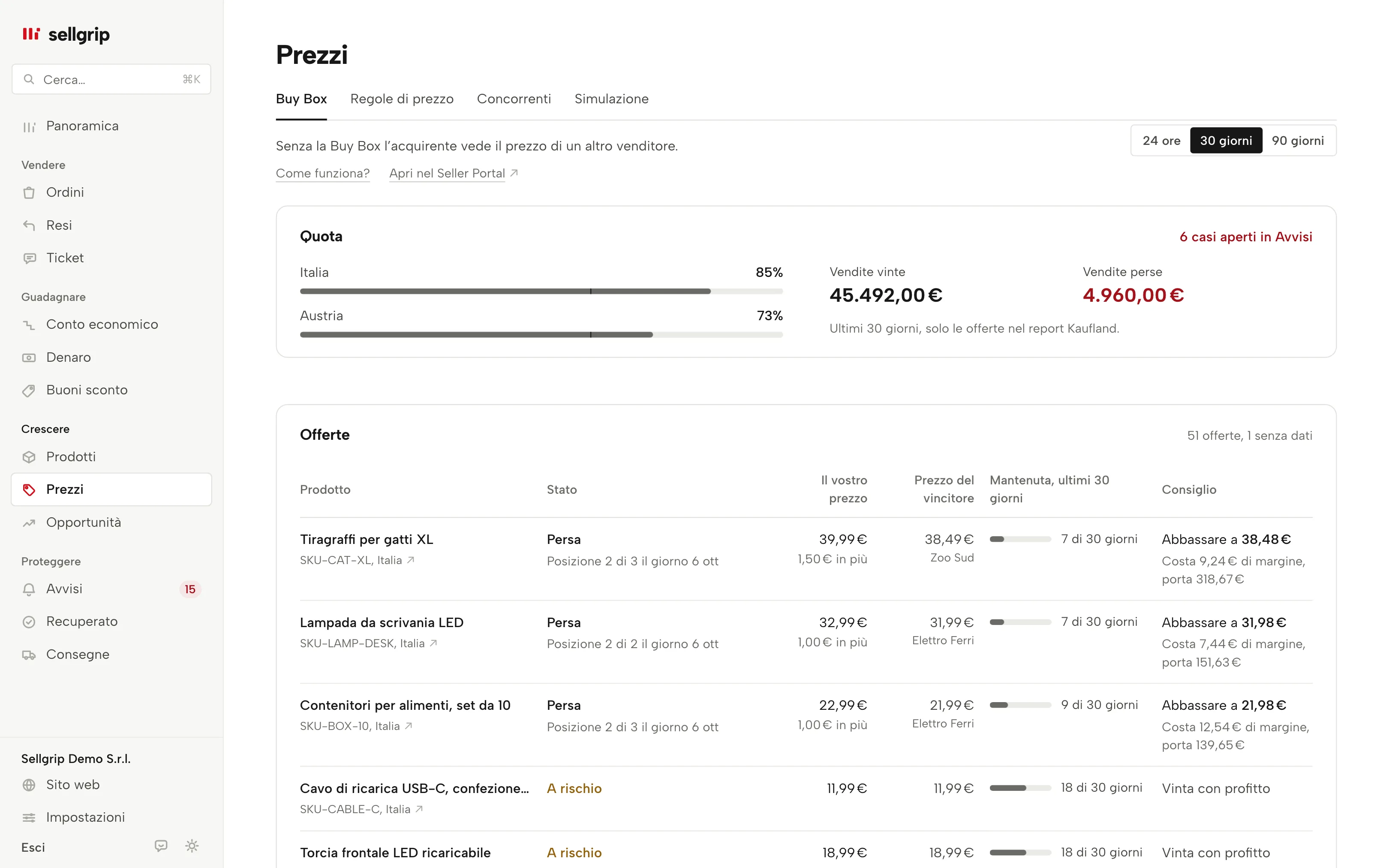Click the Avvisi bell icon
The width and height of the screenshot is (1389, 868).
29,589
